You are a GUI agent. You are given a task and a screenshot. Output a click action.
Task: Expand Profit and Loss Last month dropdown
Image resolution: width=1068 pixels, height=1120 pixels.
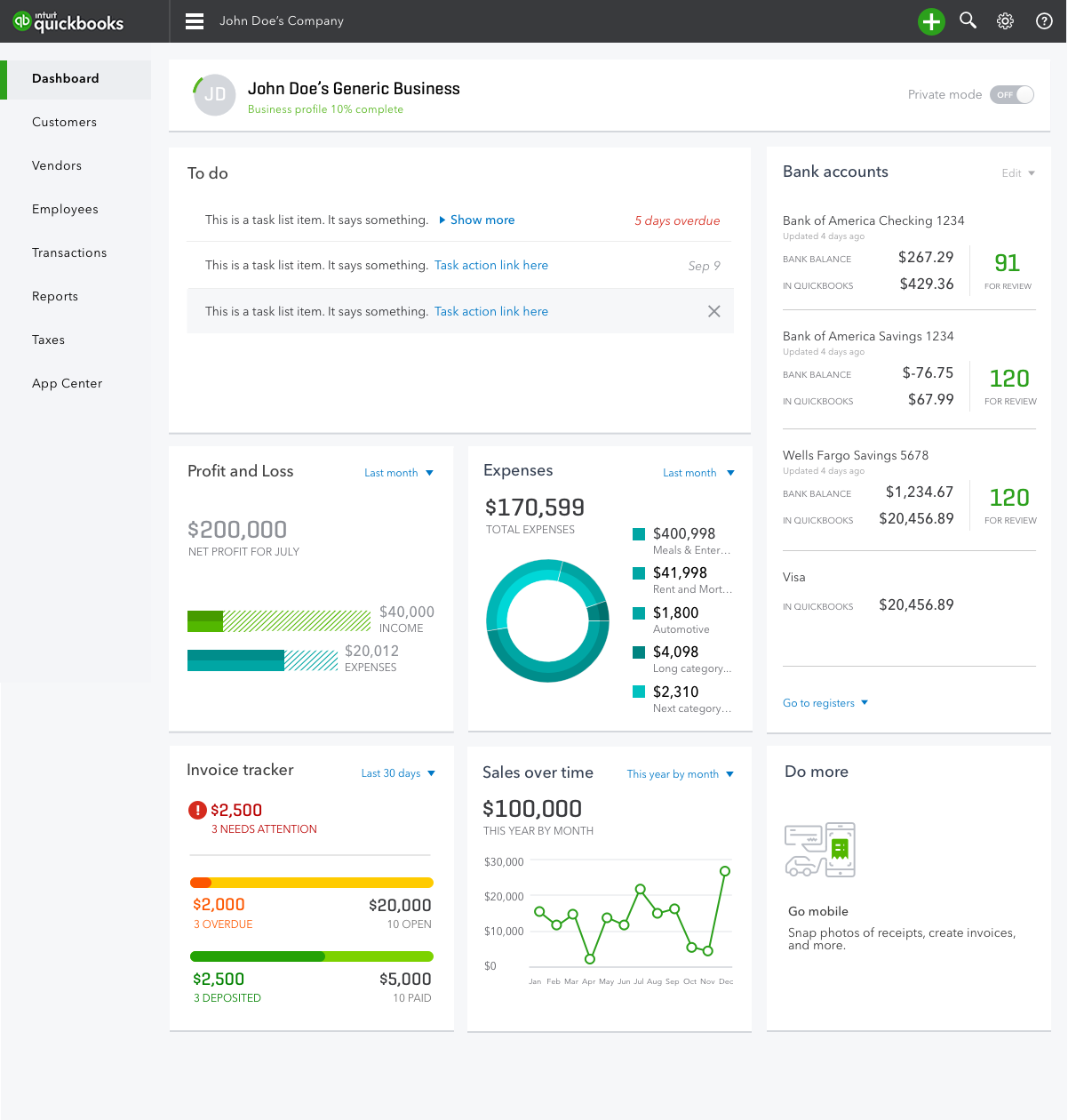pyautogui.click(x=399, y=473)
